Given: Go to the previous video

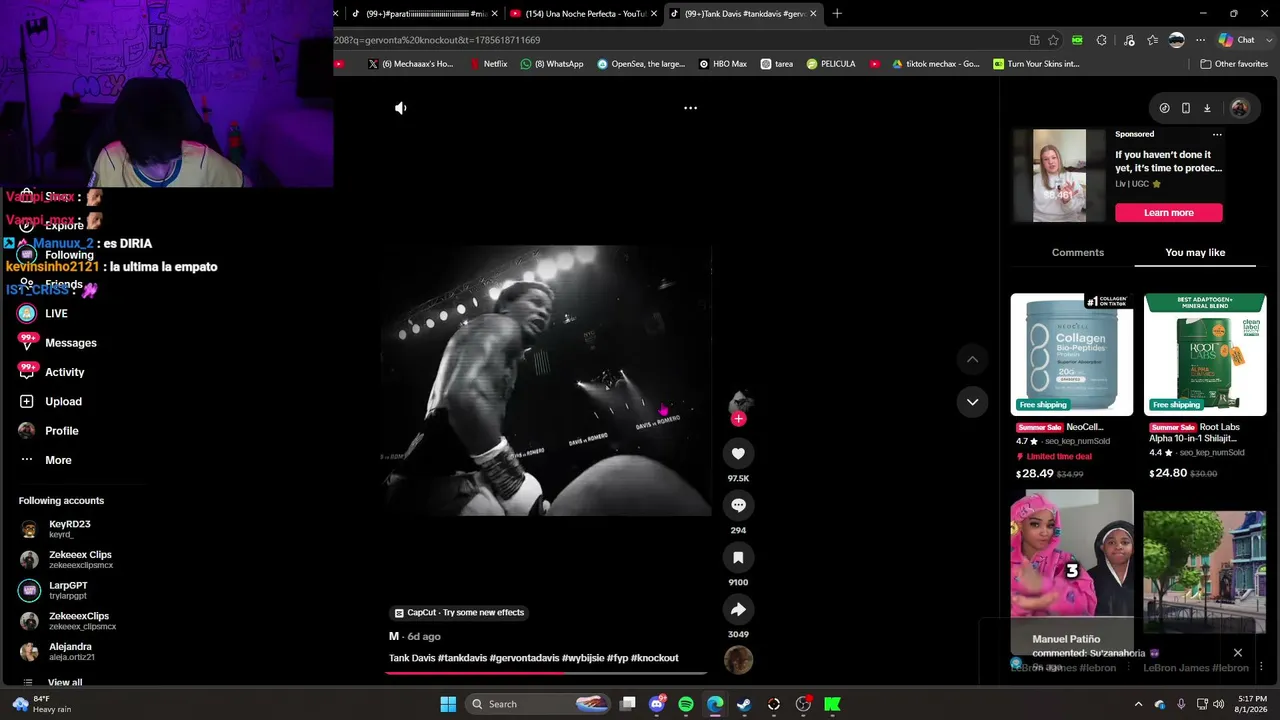Looking at the screenshot, I should click(972, 359).
